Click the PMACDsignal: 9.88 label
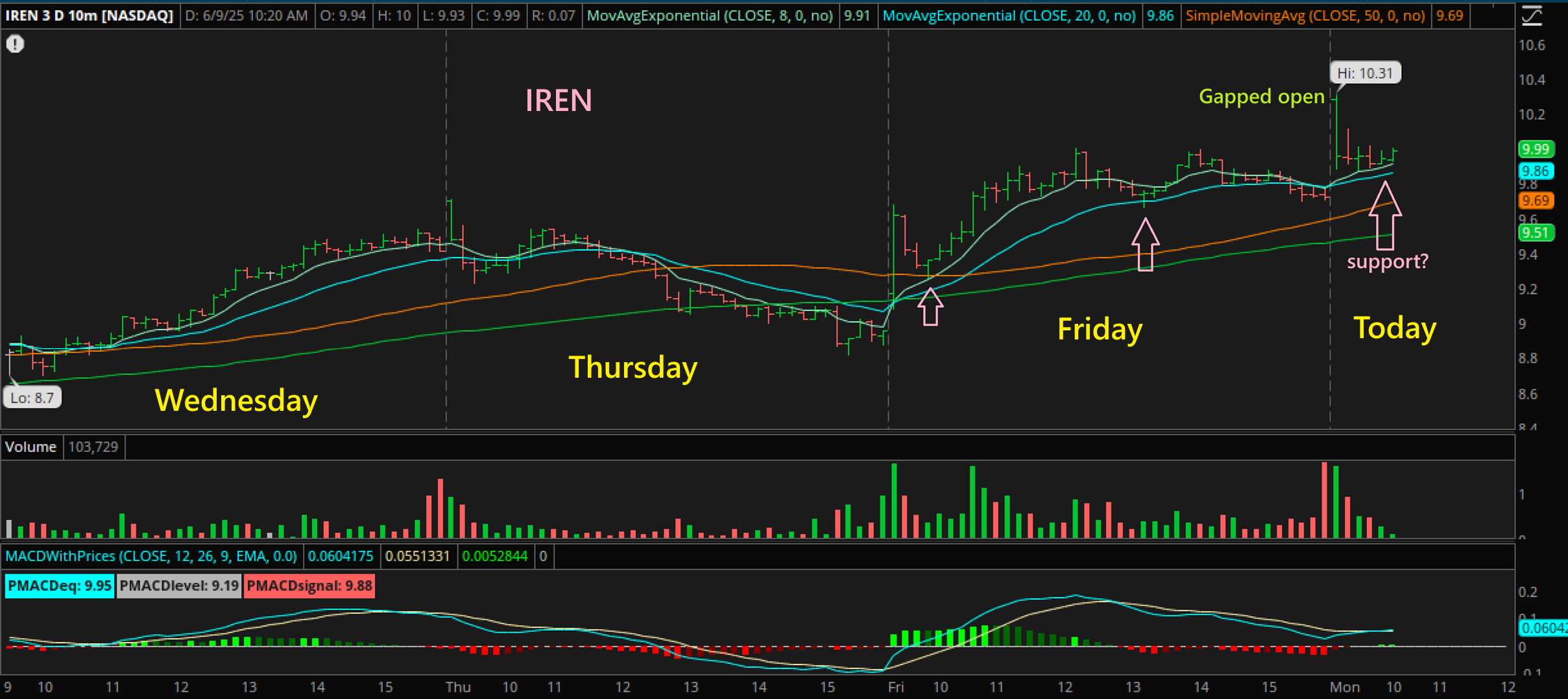Image resolution: width=1568 pixels, height=699 pixels. [309, 585]
